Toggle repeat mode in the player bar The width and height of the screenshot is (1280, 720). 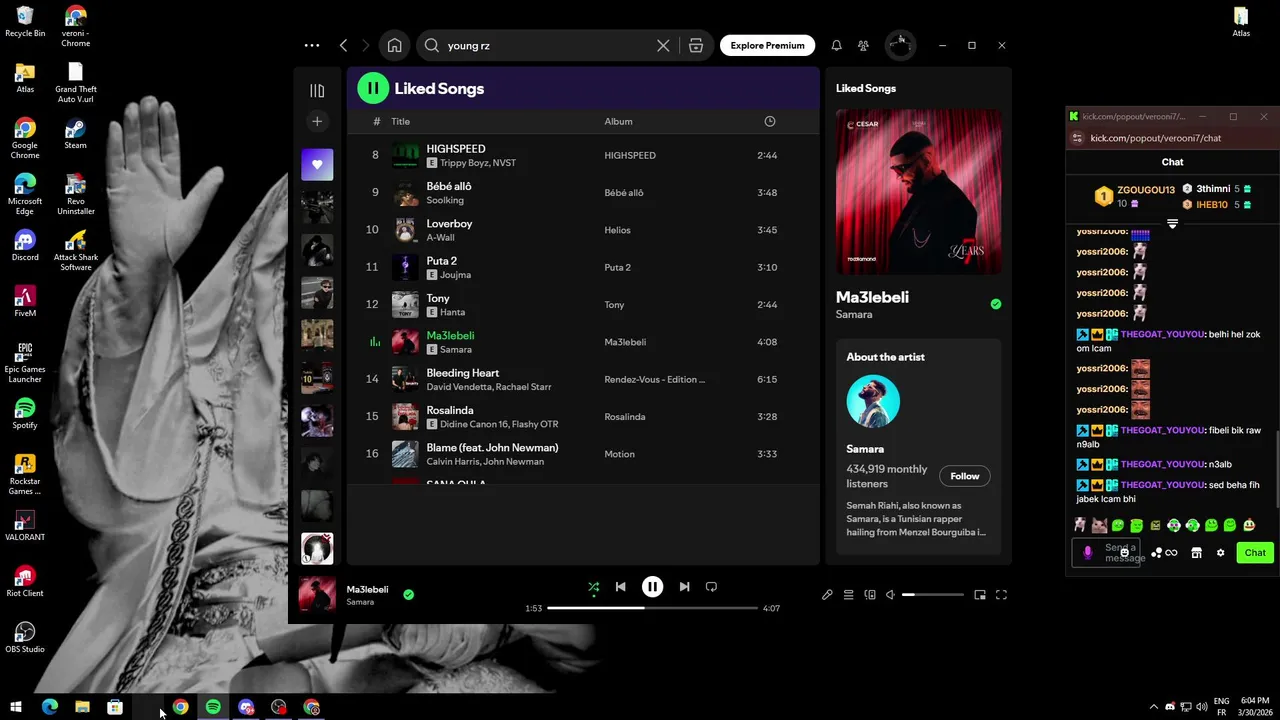(711, 587)
